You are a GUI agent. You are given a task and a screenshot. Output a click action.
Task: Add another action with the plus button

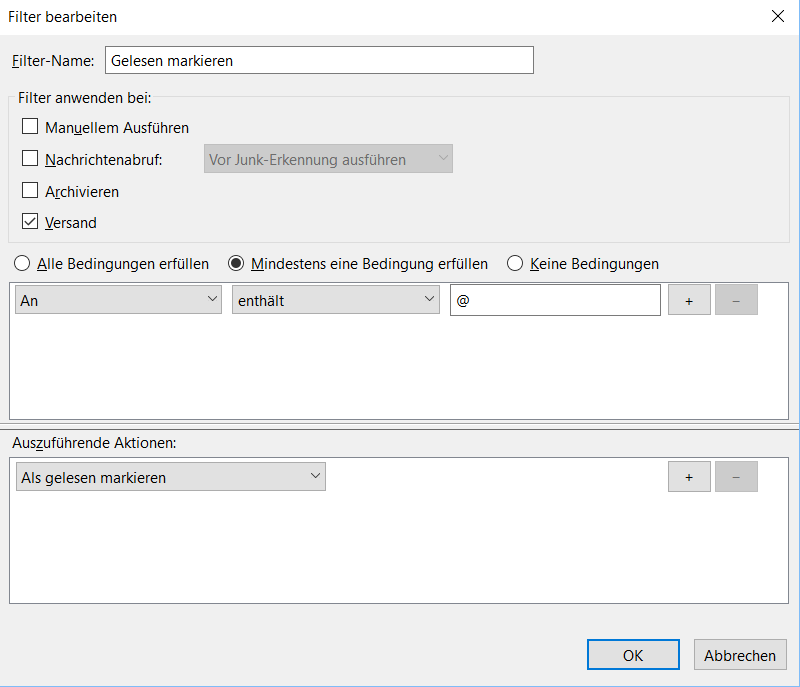tap(689, 477)
